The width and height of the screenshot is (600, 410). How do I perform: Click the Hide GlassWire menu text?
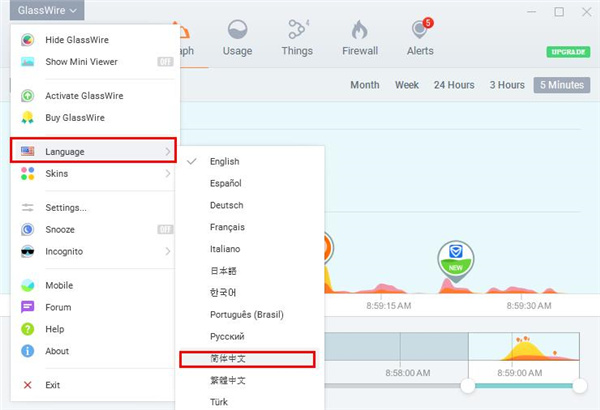click(77, 40)
